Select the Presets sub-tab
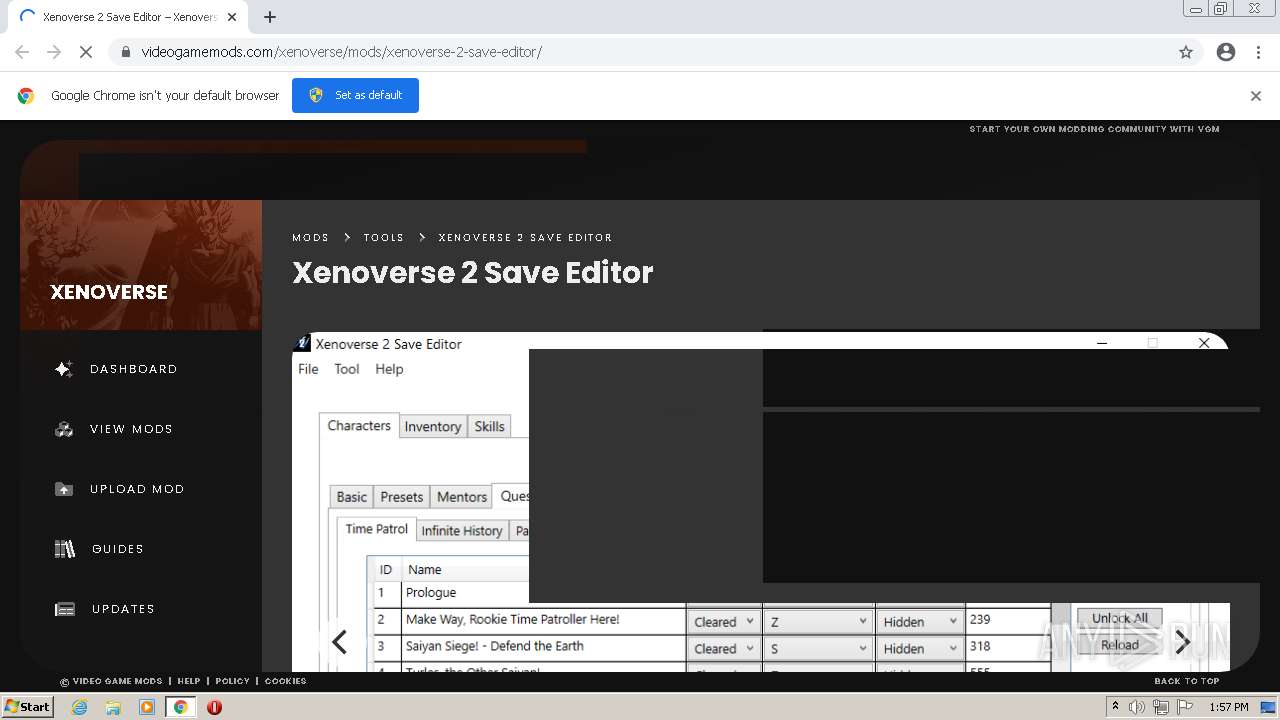 402,497
